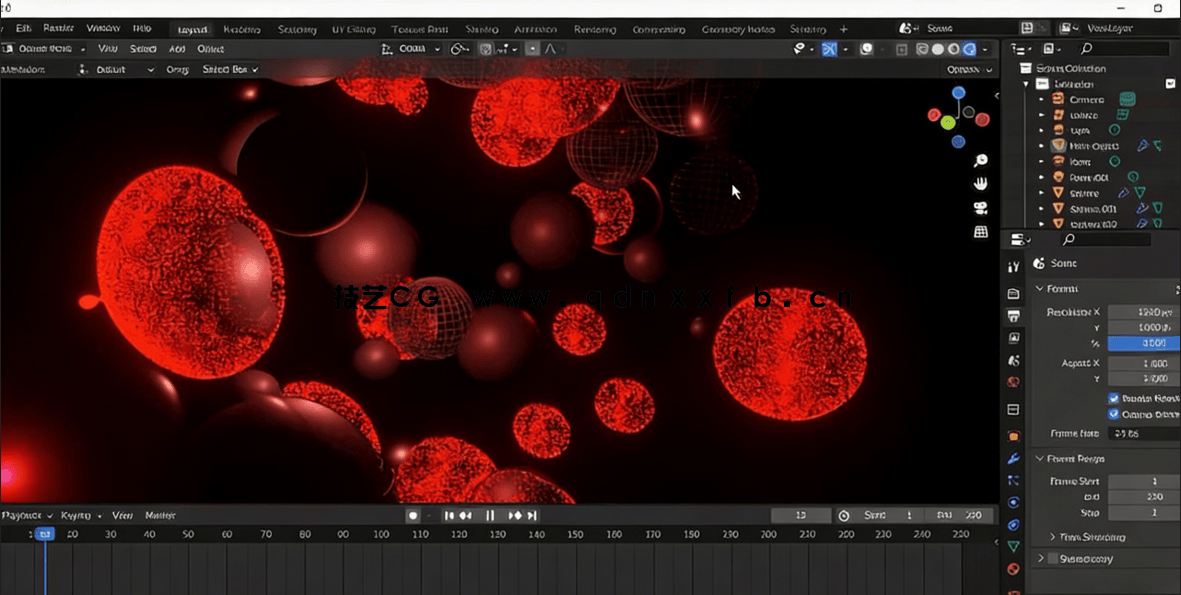This screenshot has height=595, width=1181.
Task: Enable the Stereoscopy checkbox
Action: point(1052,559)
